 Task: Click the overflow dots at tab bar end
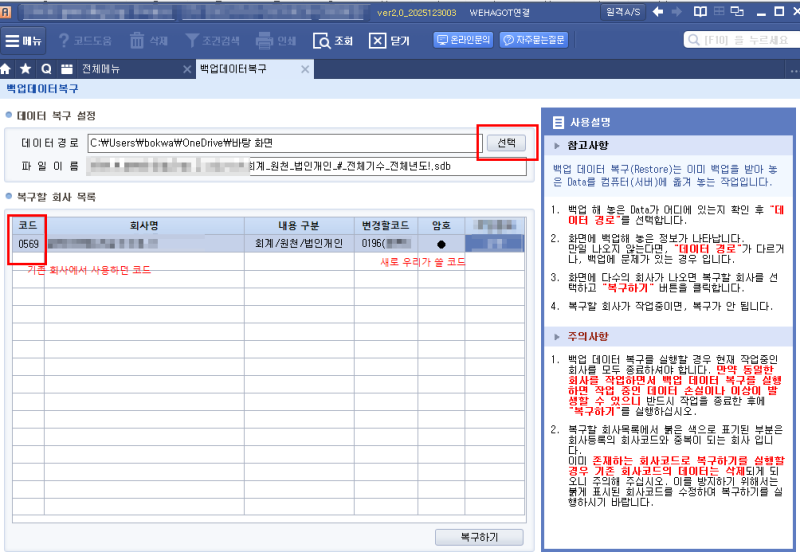pos(794,71)
